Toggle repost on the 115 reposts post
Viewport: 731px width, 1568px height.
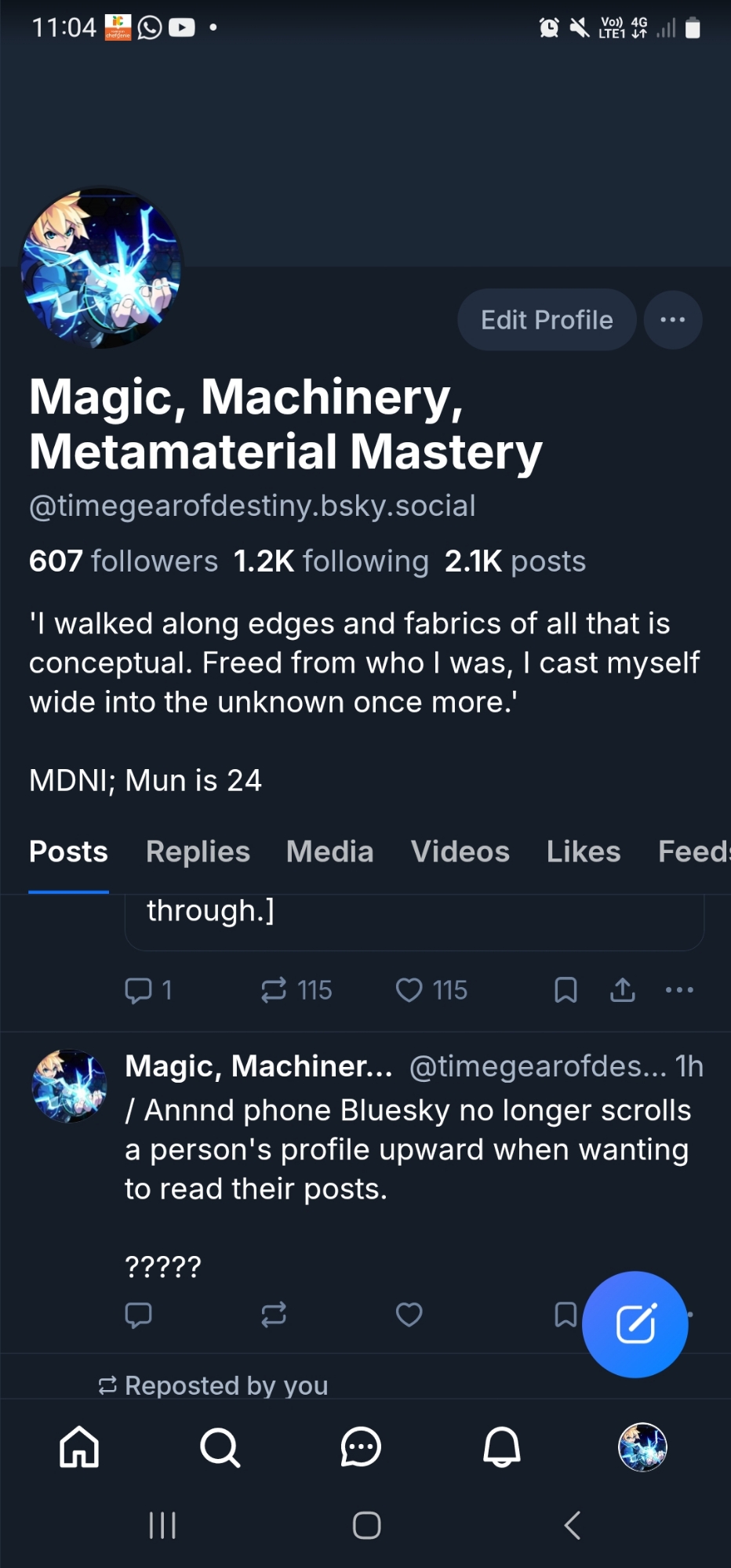[x=274, y=990]
